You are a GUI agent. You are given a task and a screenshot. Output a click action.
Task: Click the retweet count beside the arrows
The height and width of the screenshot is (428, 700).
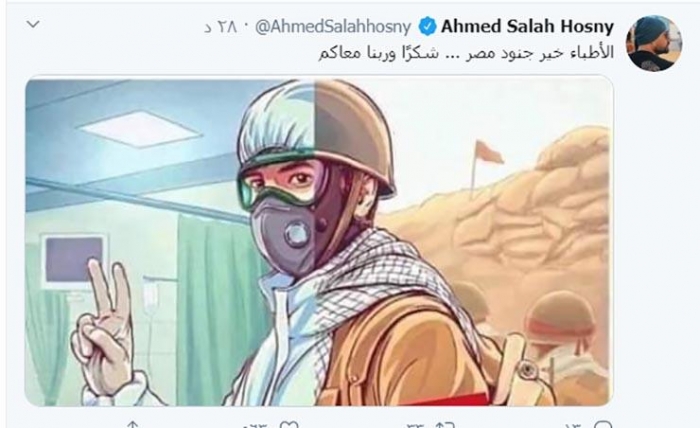(x=415, y=425)
